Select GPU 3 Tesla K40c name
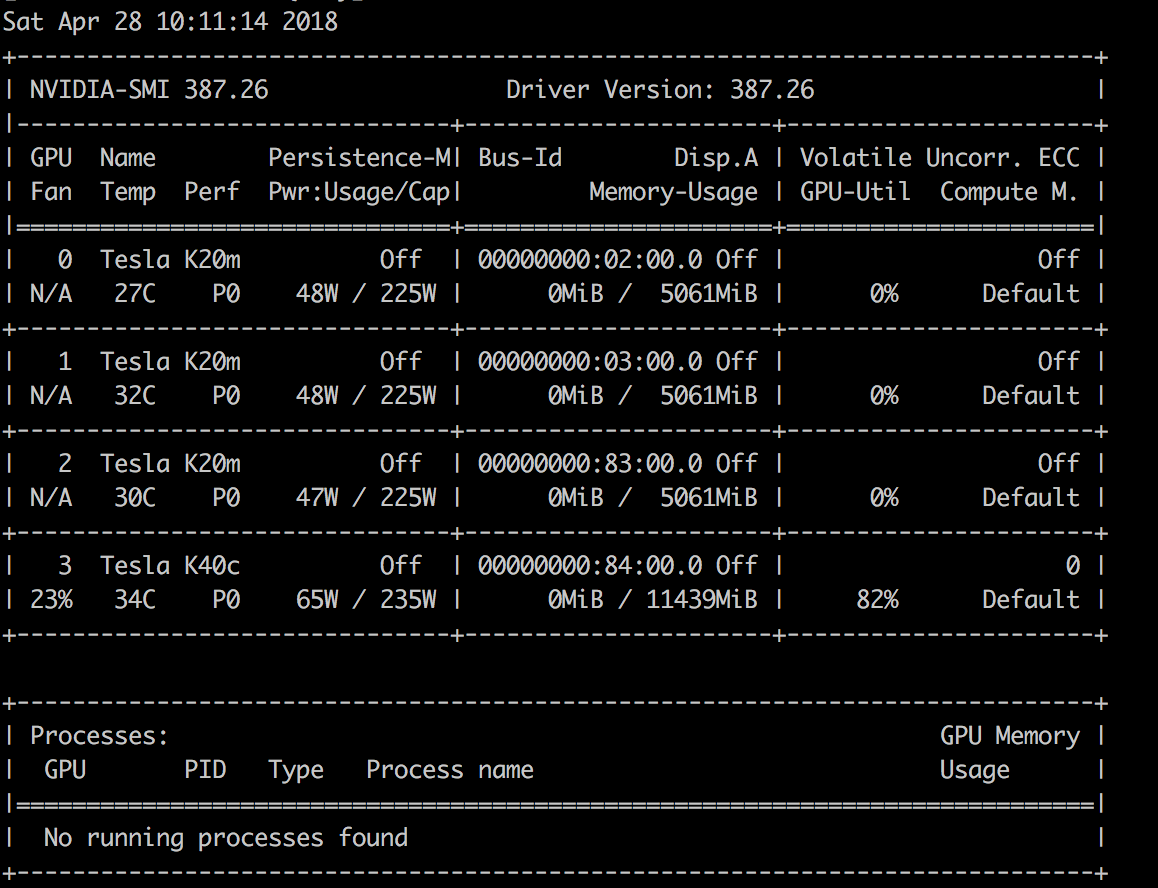 (x=171, y=565)
